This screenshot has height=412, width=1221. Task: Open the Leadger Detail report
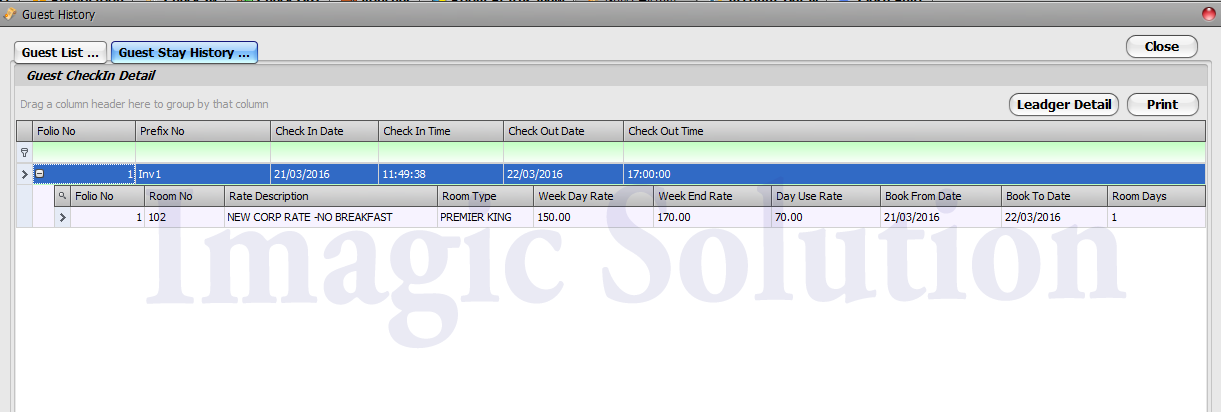pos(1064,104)
